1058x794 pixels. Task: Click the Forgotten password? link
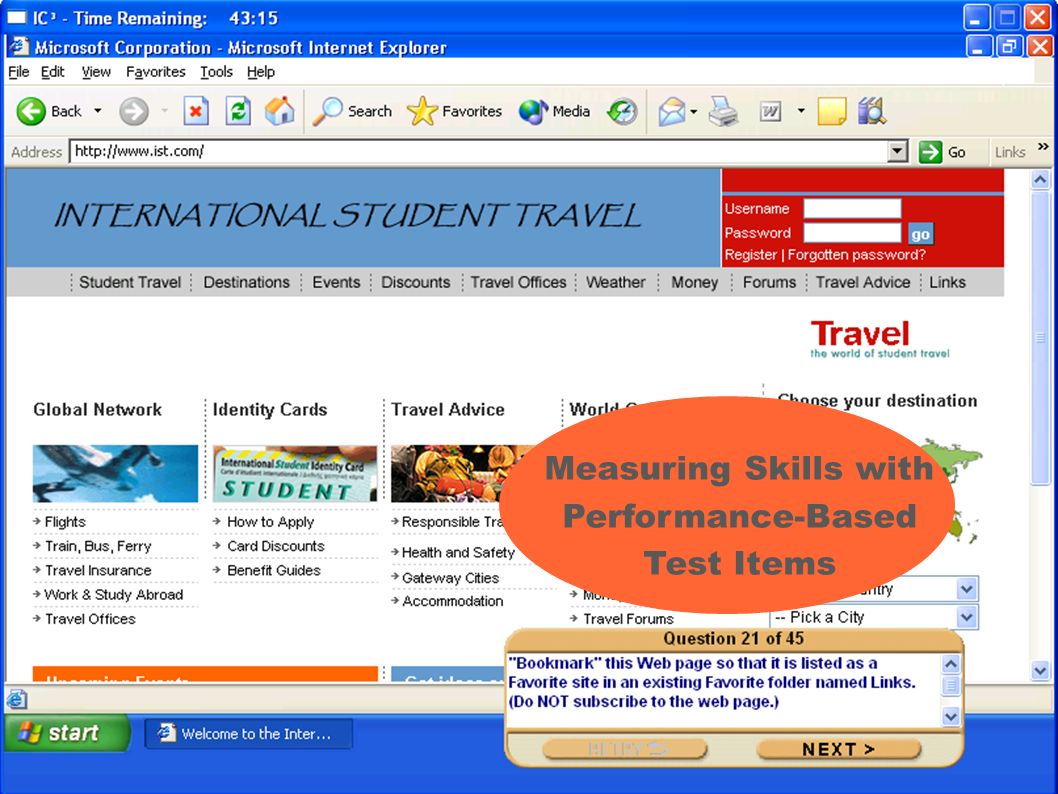pyautogui.click(x=857, y=255)
